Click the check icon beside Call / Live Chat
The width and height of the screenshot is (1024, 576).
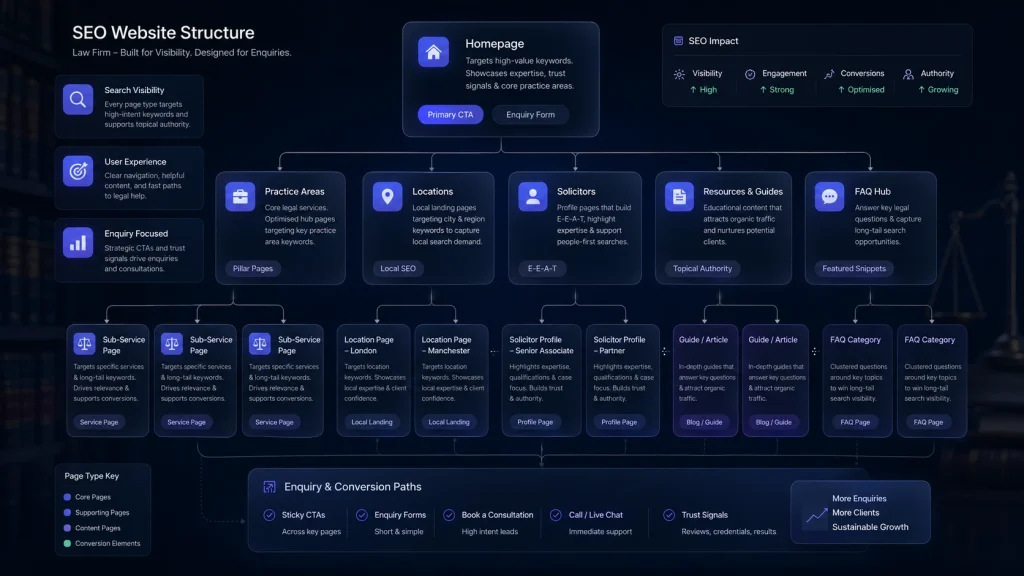pos(556,515)
